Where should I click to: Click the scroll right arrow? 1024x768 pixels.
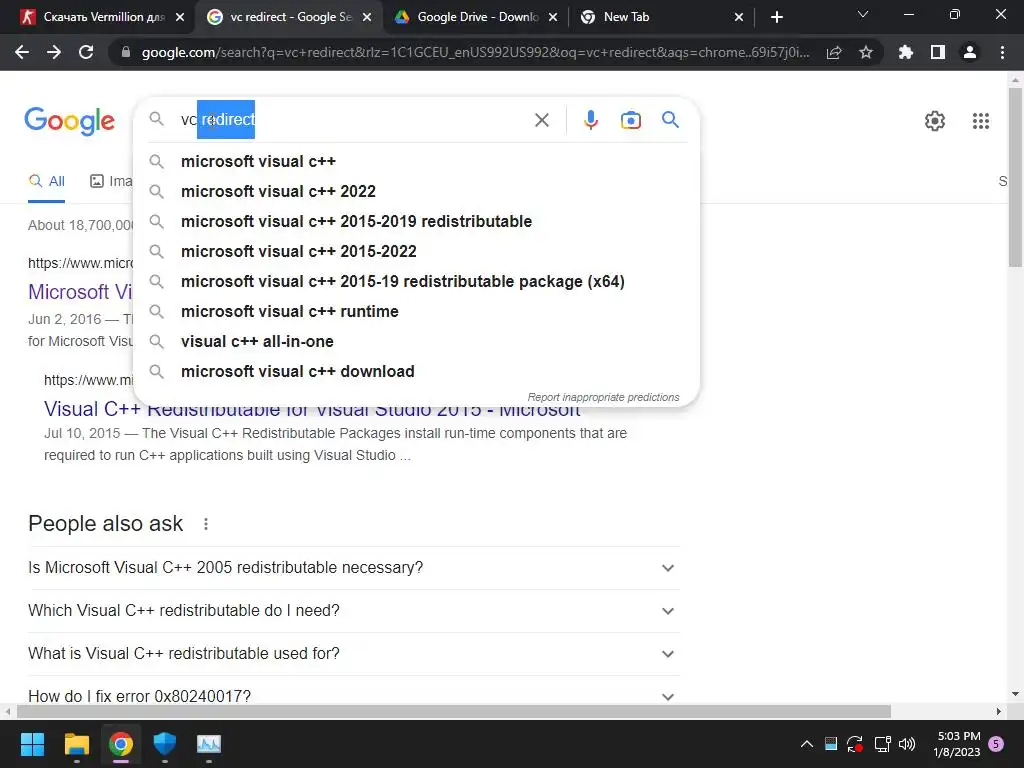click(999, 712)
